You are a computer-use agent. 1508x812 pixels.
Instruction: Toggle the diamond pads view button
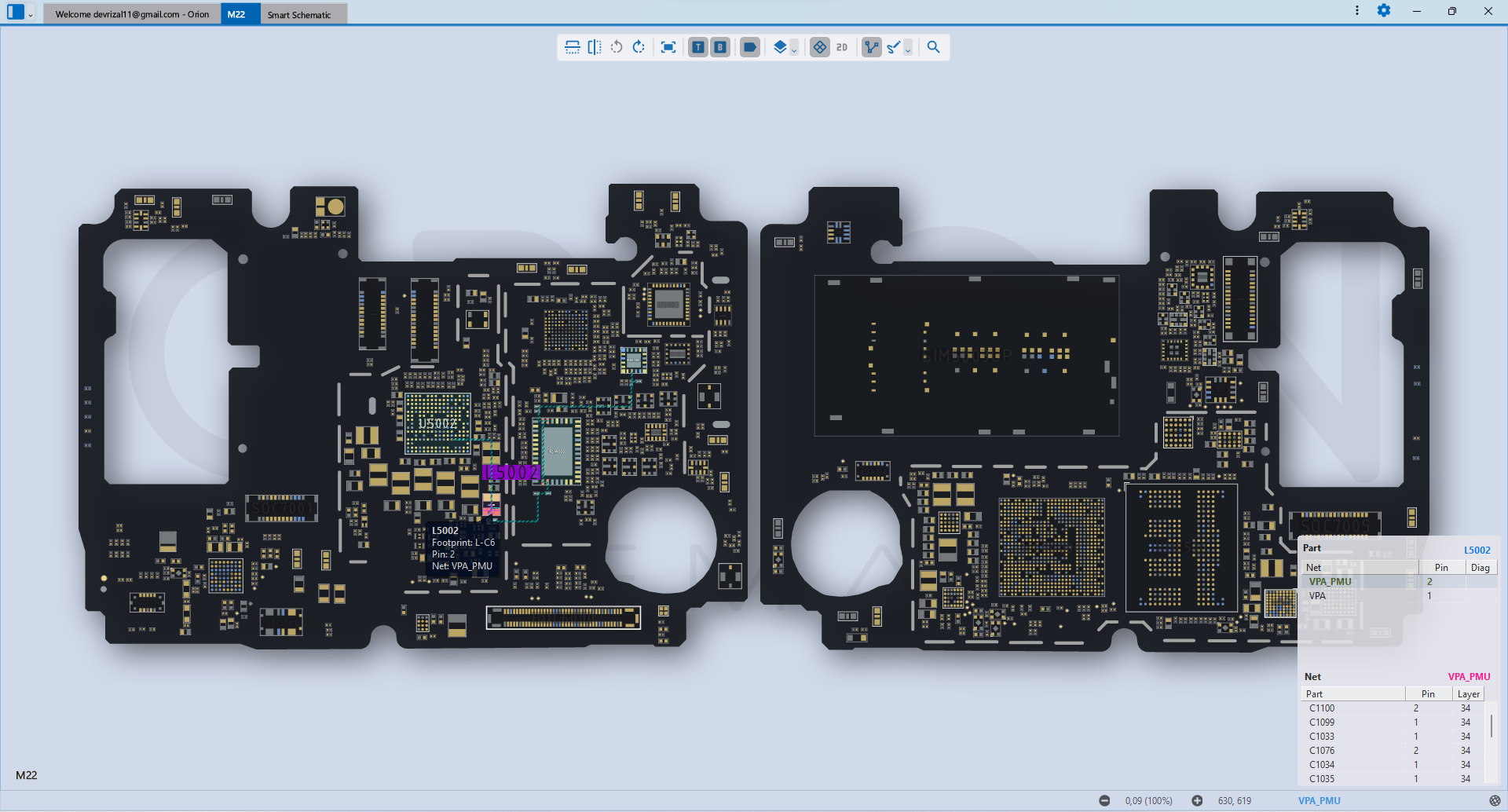(x=820, y=47)
